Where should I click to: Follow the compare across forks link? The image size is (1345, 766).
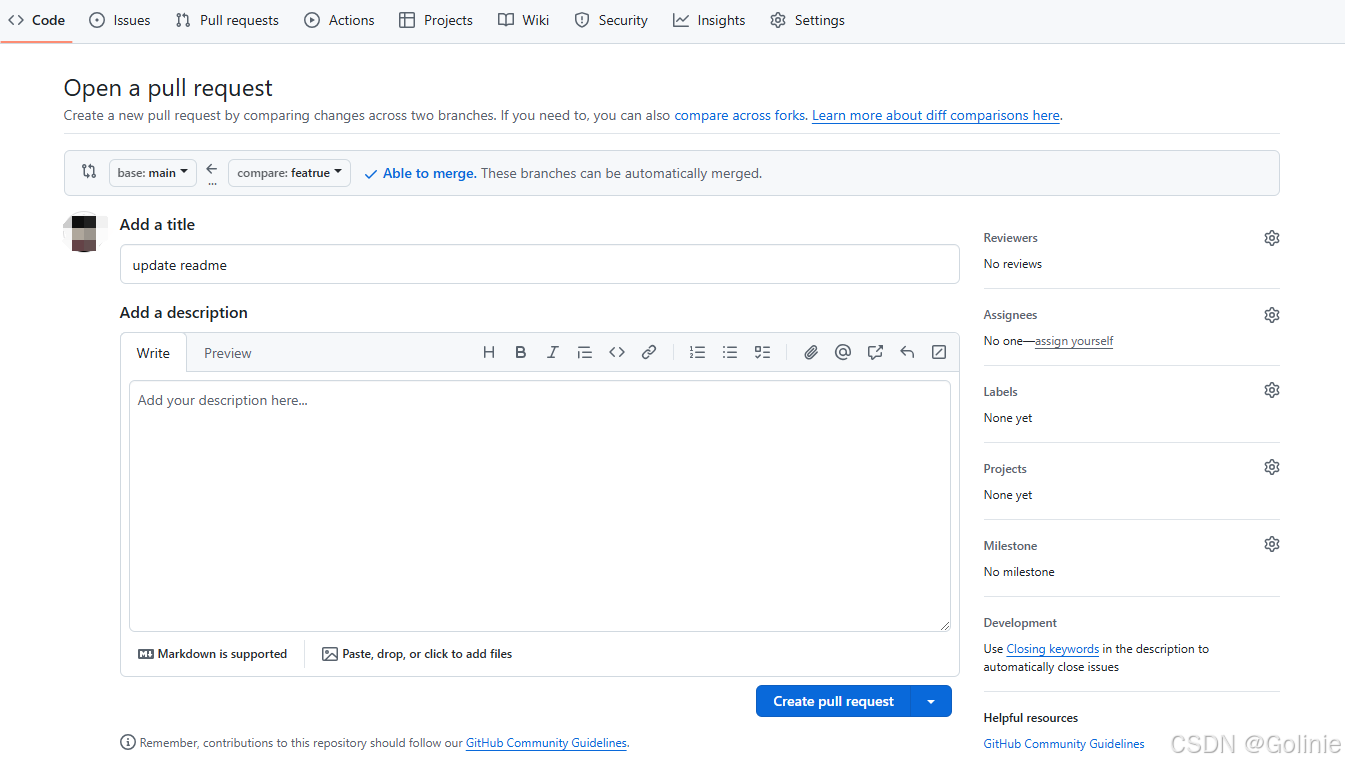(x=740, y=115)
